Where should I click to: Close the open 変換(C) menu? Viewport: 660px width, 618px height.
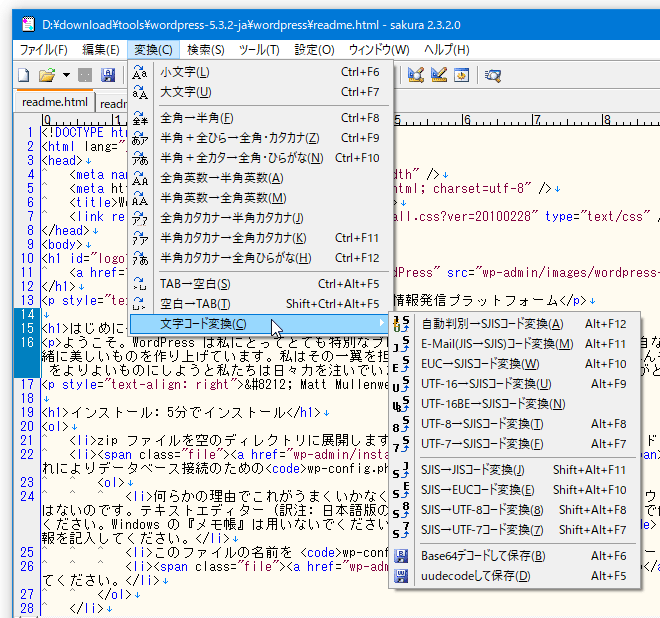pos(153,50)
